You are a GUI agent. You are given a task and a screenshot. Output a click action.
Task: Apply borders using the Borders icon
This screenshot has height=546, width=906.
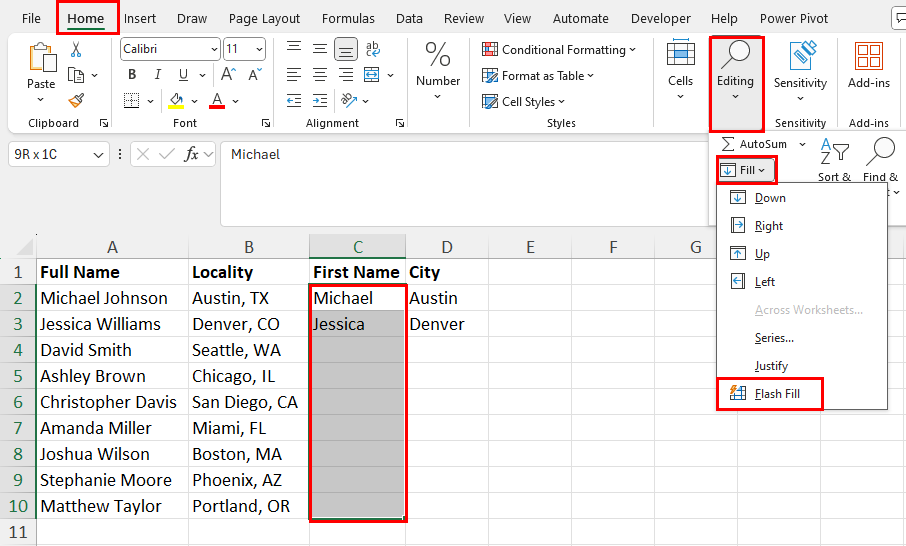[x=132, y=101]
